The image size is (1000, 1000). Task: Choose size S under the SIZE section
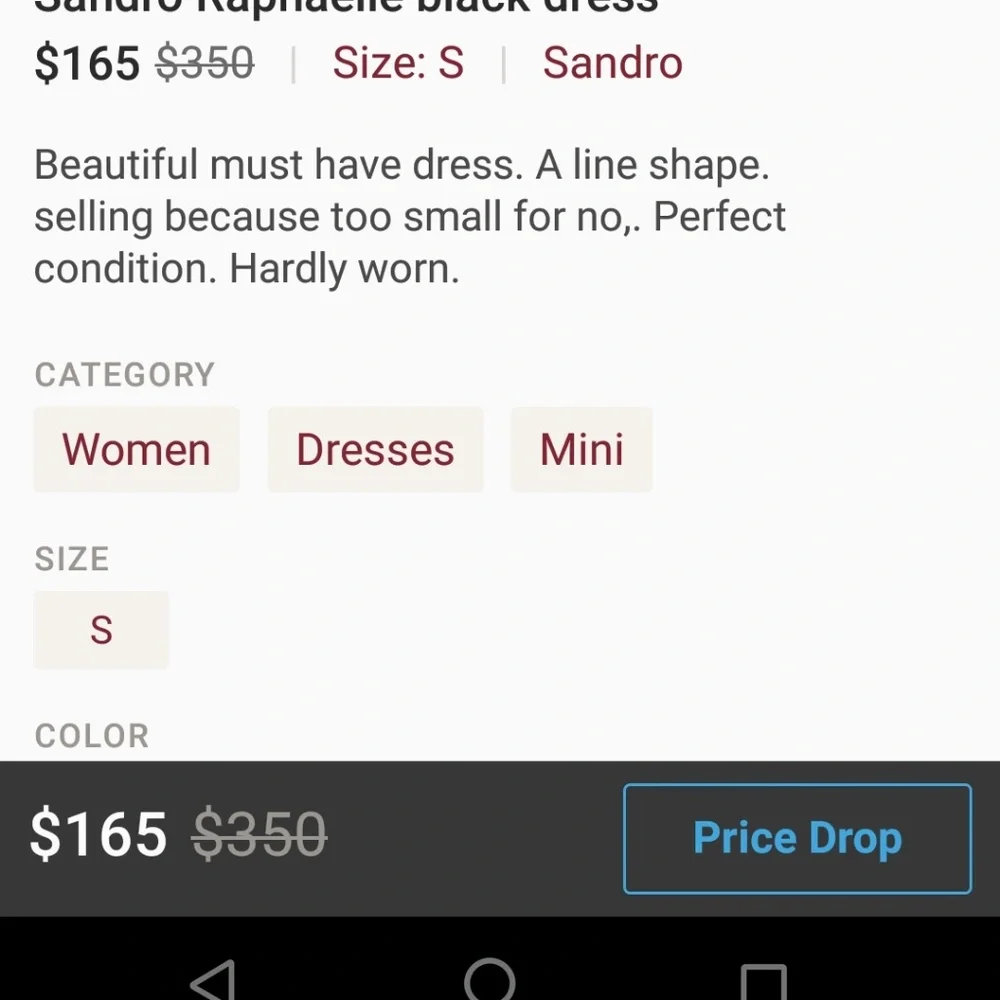click(101, 630)
